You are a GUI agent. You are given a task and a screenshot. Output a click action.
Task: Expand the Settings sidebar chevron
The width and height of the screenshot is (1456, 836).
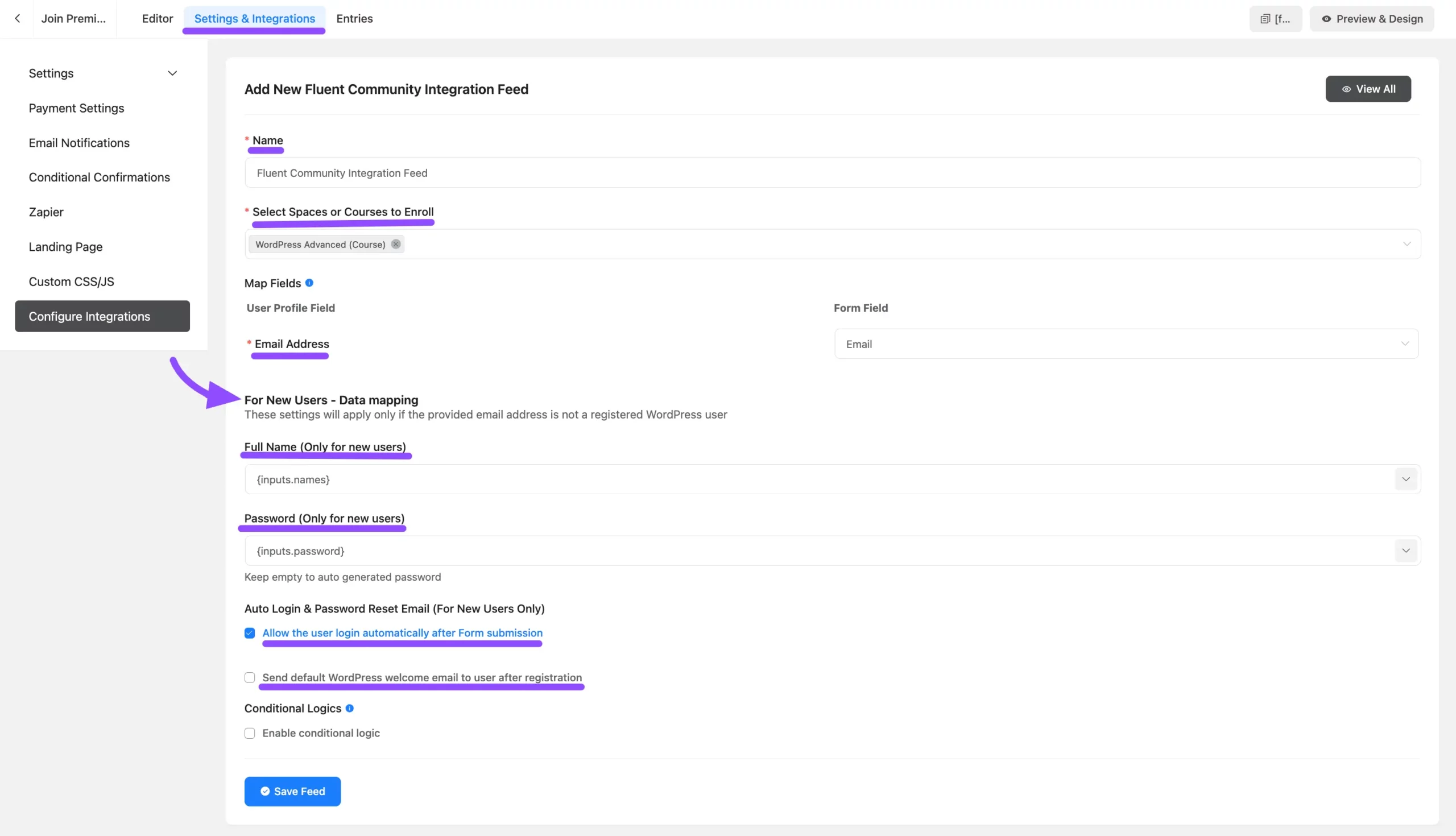click(x=172, y=73)
